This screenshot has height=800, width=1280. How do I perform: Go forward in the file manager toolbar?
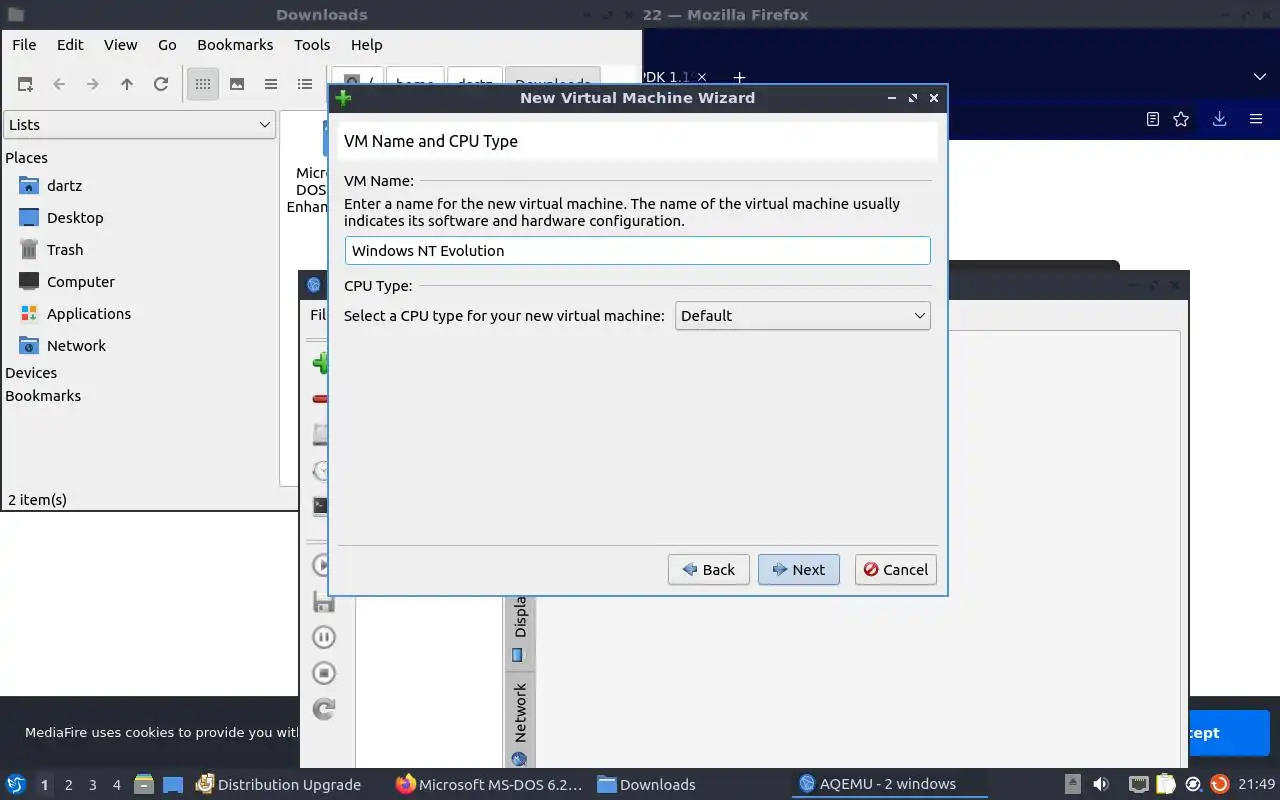point(93,84)
